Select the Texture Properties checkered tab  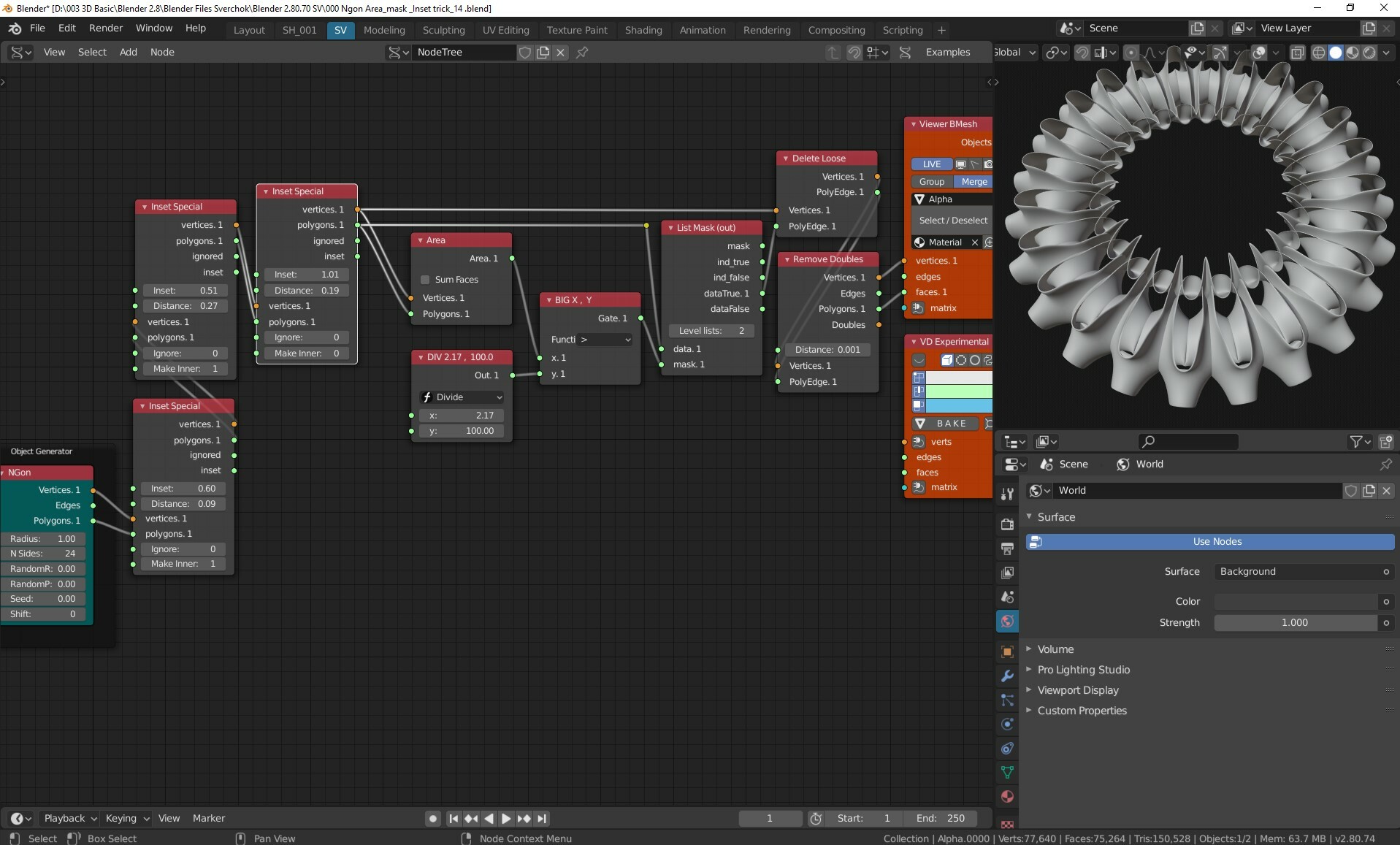[x=1007, y=824]
